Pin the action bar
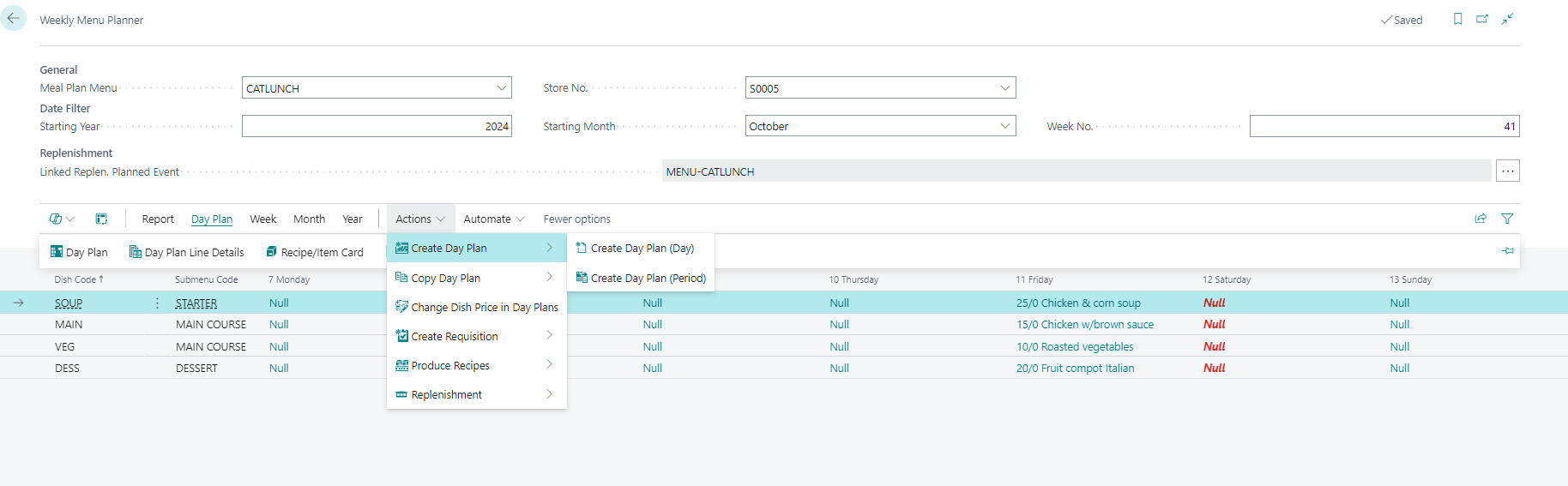The width and height of the screenshot is (1568, 486). 1508,251
